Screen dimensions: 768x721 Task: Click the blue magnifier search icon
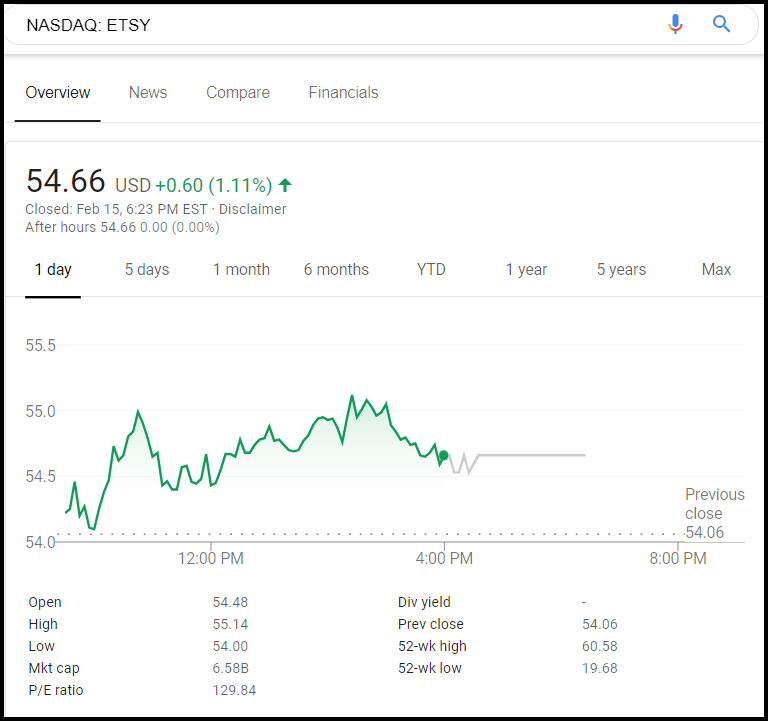pos(721,24)
